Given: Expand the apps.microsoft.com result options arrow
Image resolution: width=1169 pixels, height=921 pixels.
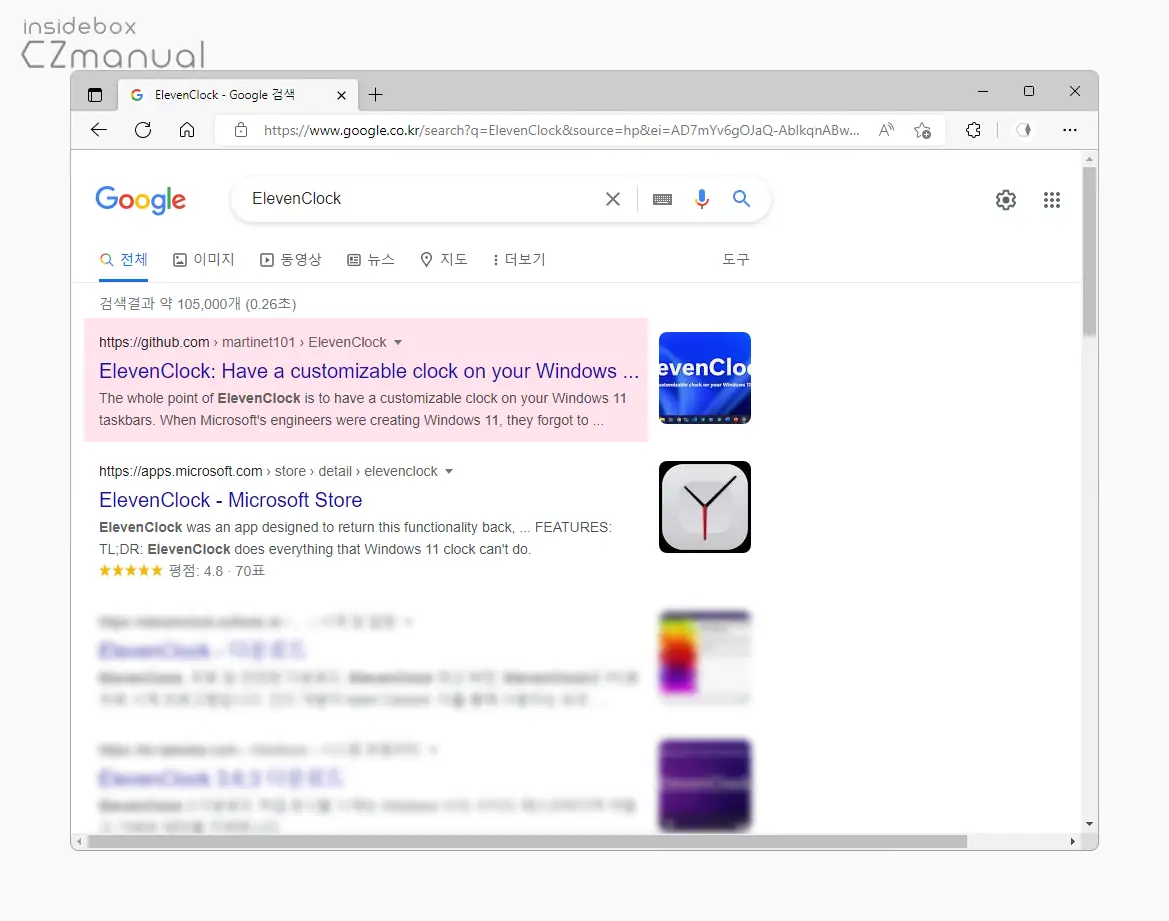Looking at the screenshot, I should pyautogui.click(x=449, y=471).
